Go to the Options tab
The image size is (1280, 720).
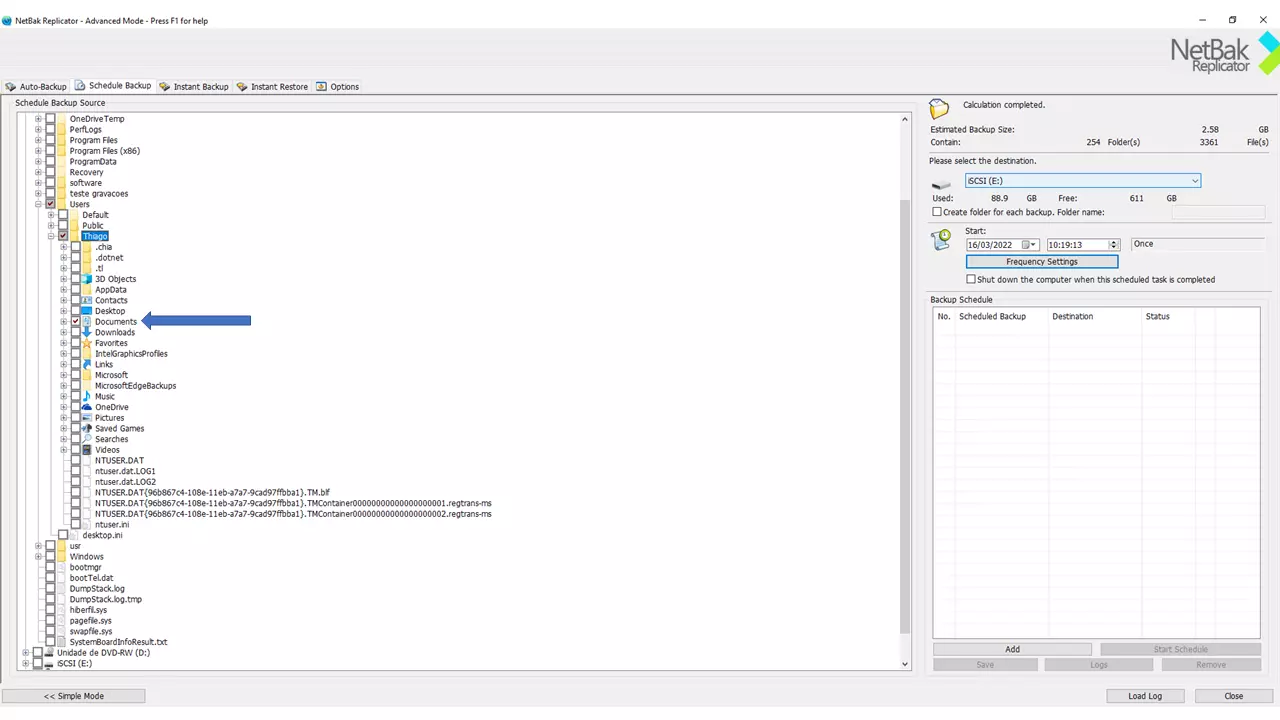tap(338, 87)
